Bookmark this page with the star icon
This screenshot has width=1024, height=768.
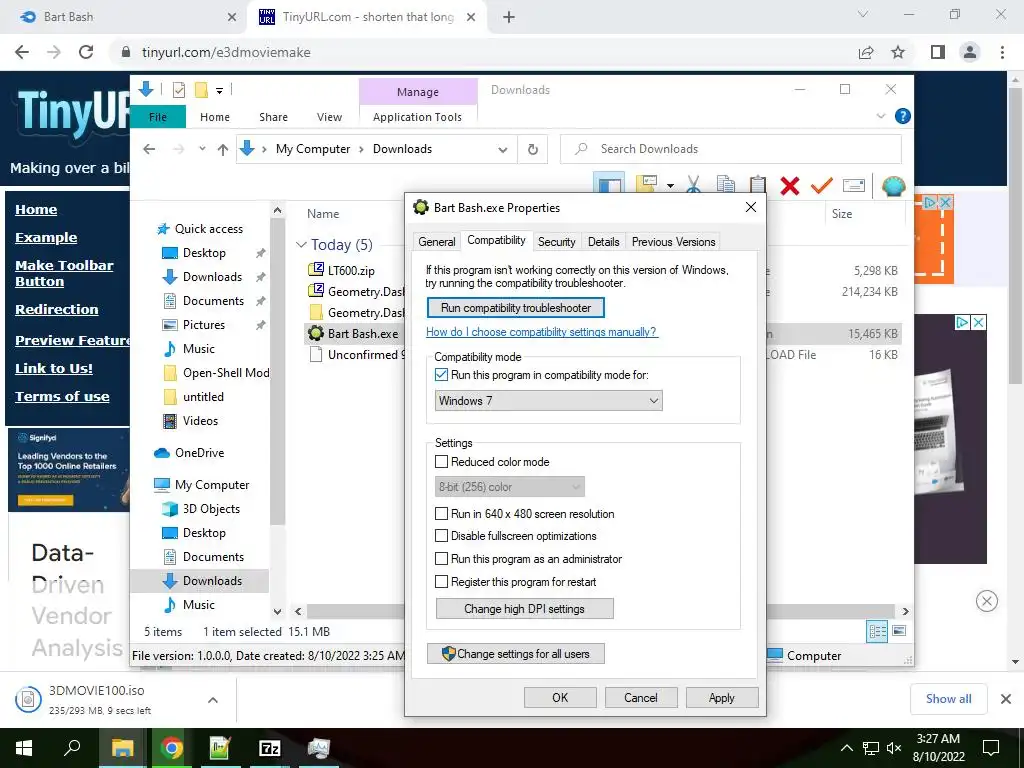(x=898, y=52)
